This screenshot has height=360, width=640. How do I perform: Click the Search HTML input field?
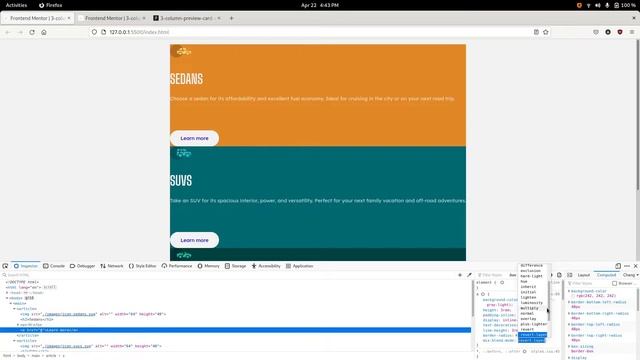(x=229, y=275)
